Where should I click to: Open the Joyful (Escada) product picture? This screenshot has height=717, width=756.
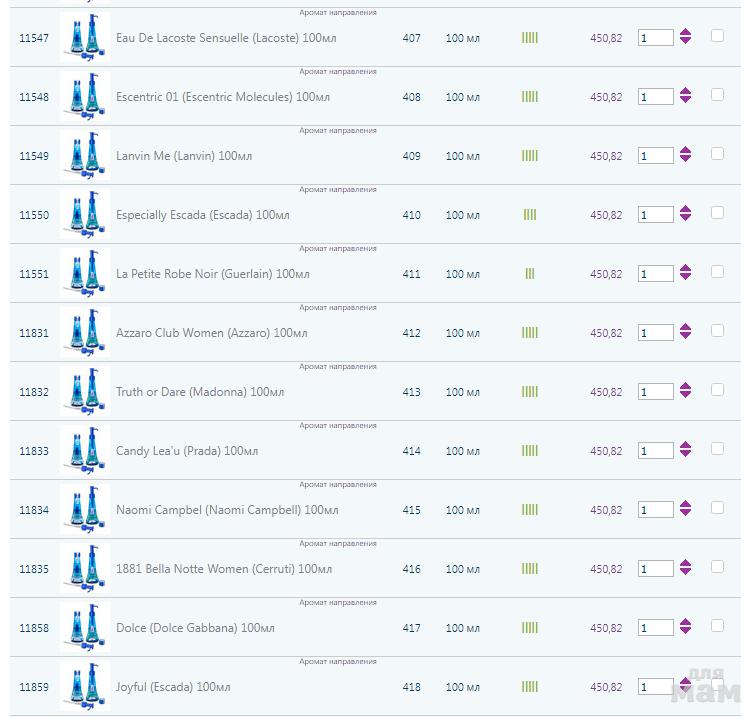click(84, 687)
